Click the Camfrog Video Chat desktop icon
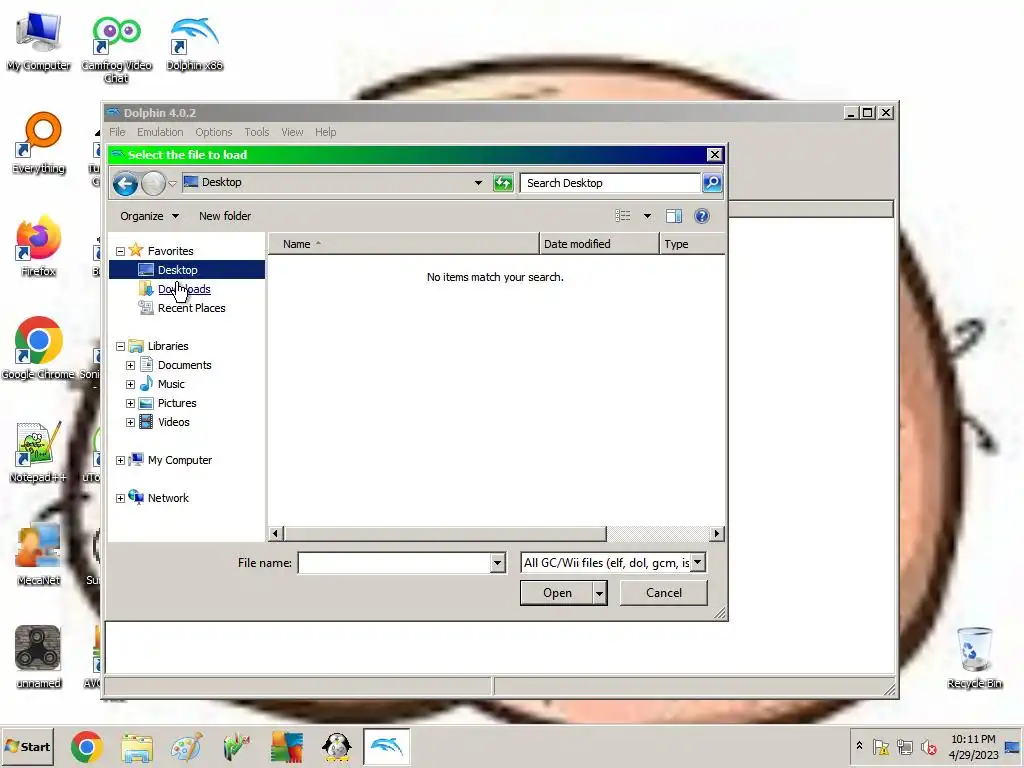 tap(116, 48)
